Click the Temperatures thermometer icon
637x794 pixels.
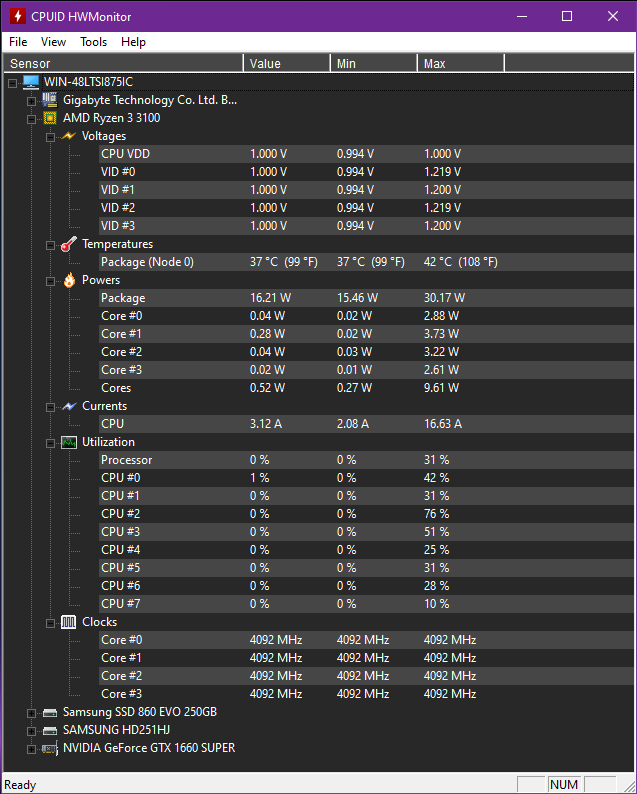pyautogui.click(x=68, y=244)
